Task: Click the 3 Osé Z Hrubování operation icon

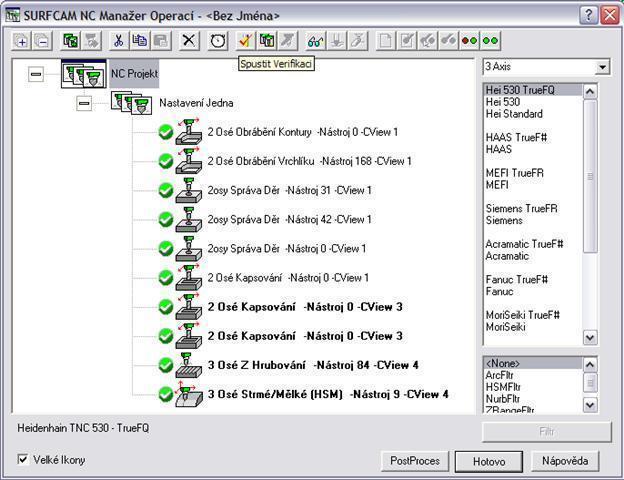Action: (189, 365)
